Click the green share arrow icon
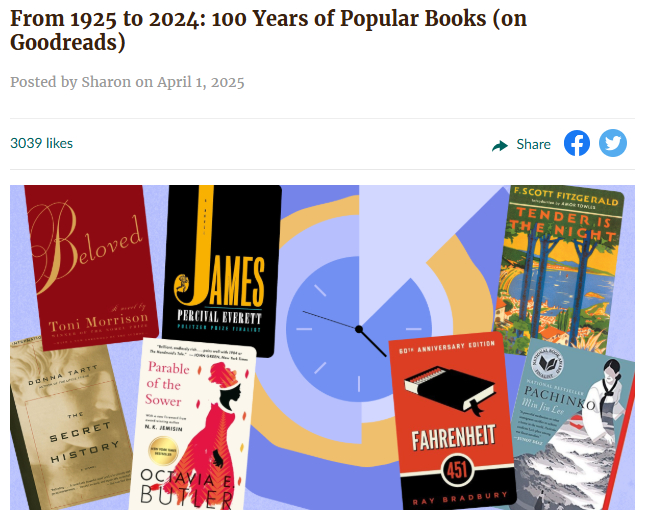The height and width of the screenshot is (510, 645). 500,146
